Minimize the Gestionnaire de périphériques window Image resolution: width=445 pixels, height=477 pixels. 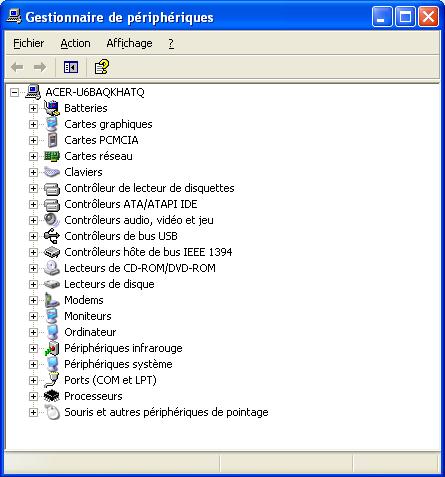(x=382, y=16)
